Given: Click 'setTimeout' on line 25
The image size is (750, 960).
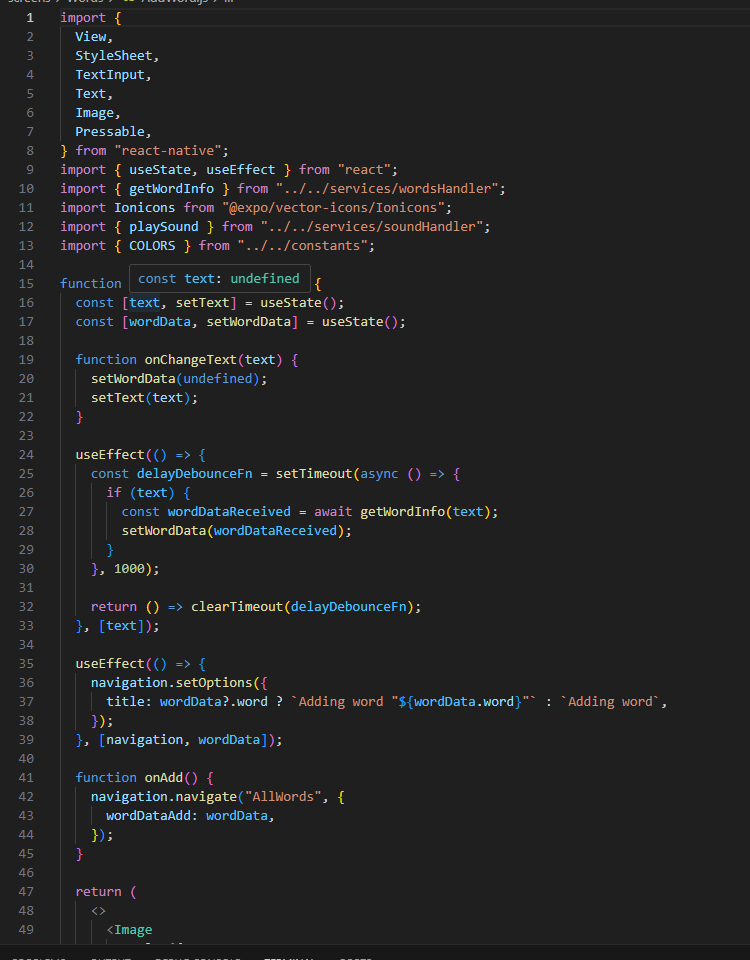Looking at the screenshot, I should tap(314, 473).
